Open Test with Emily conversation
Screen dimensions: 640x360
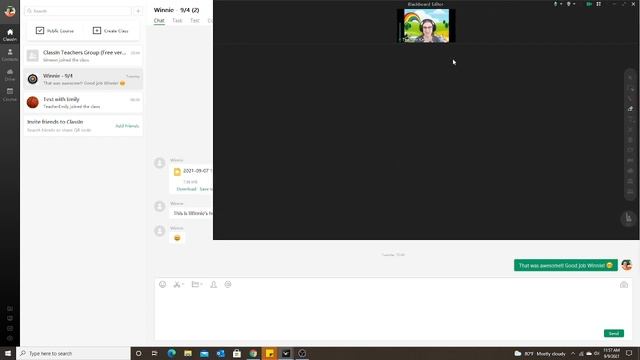pos(83,102)
